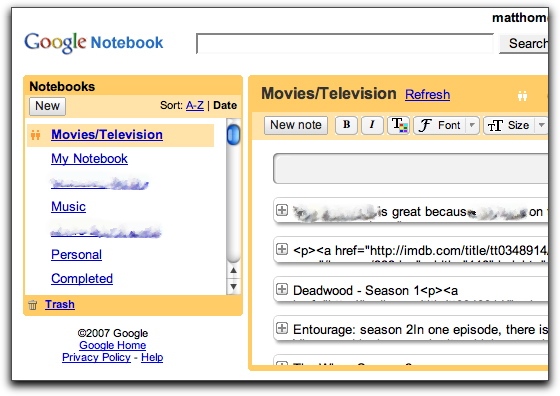Click the Size dropdown arrow
The height and width of the screenshot is (396, 560).
pyautogui.click(x=541, y=125)
